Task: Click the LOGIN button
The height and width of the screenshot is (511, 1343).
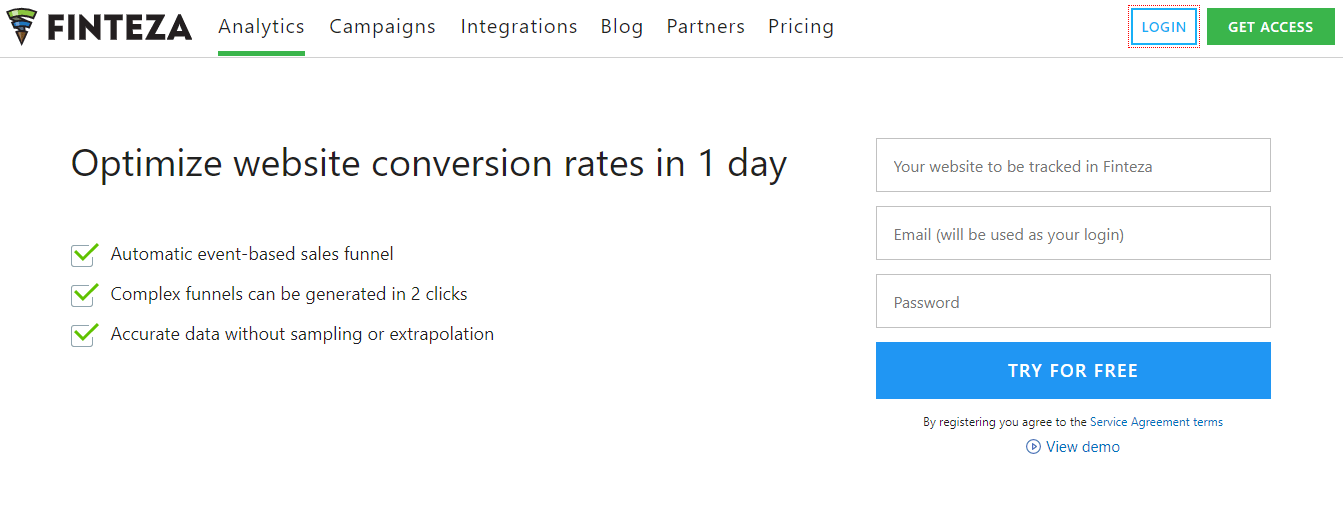Action: (x=1164, y=27)
